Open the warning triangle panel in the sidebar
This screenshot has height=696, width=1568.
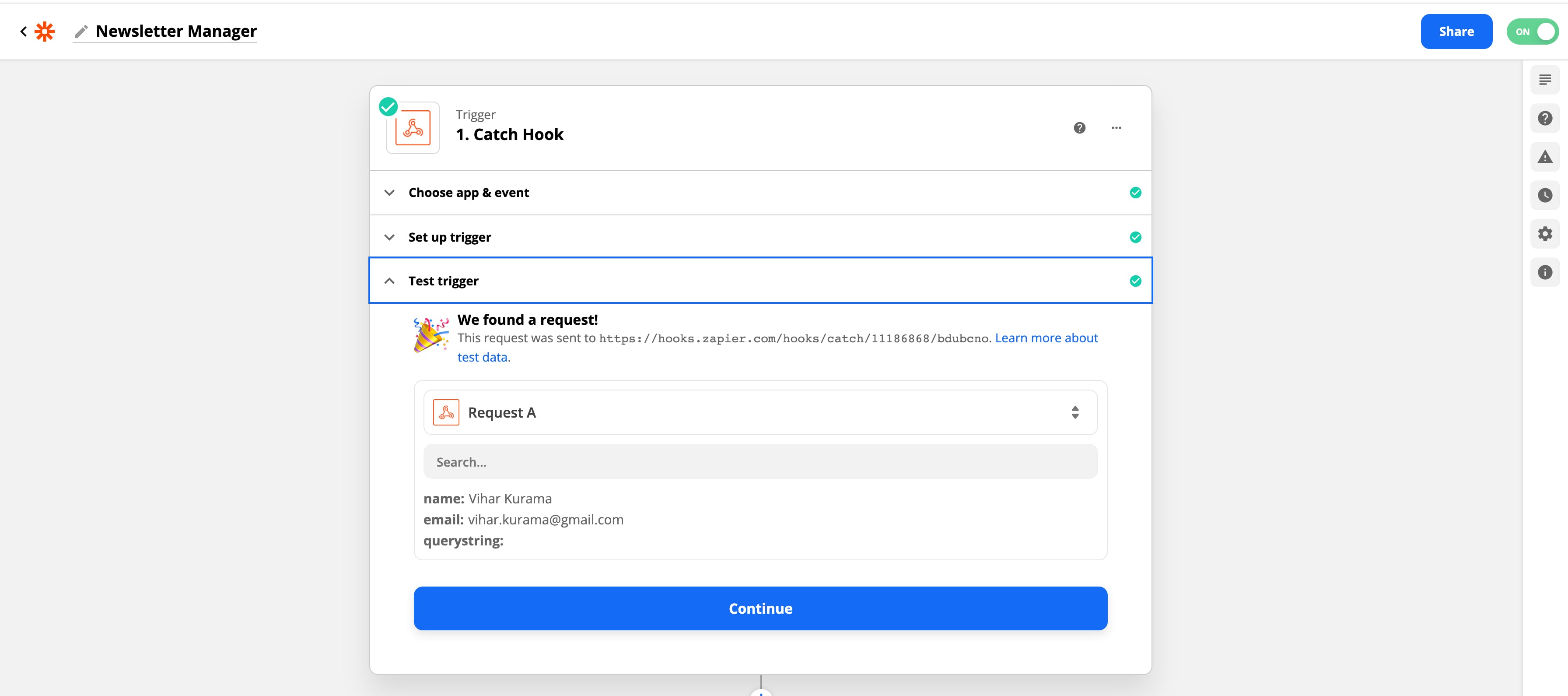click(x=1544, y=157)
